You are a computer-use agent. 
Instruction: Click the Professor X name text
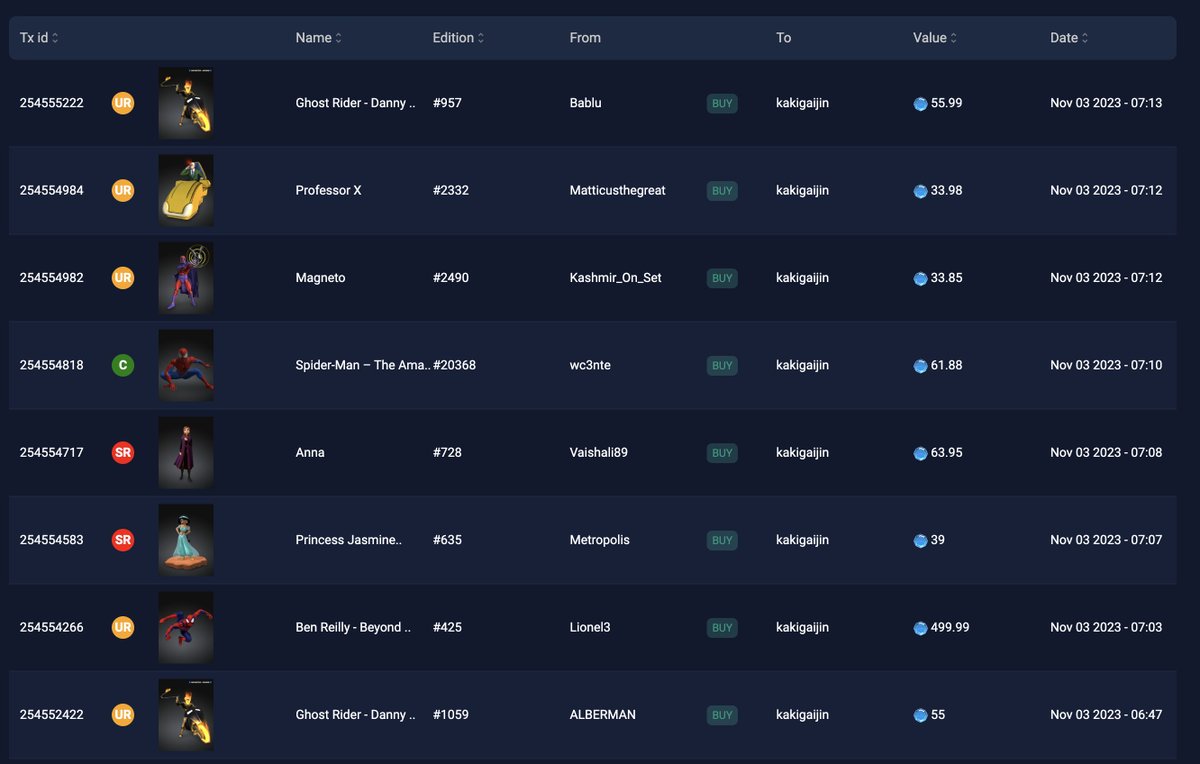[x=328, y=190]
